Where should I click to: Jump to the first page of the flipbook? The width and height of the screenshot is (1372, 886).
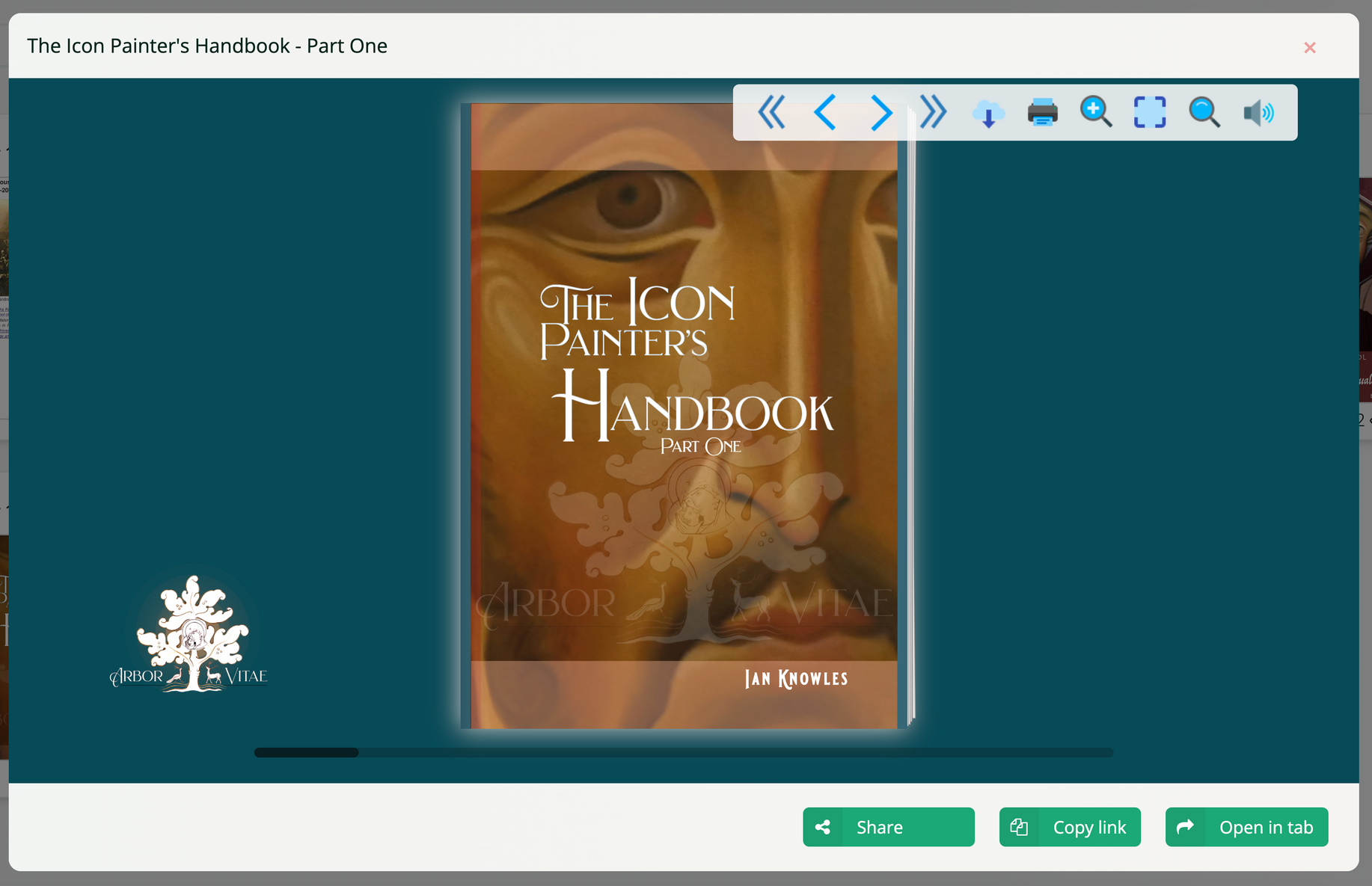pyautogui.click(x=771, y=113)
